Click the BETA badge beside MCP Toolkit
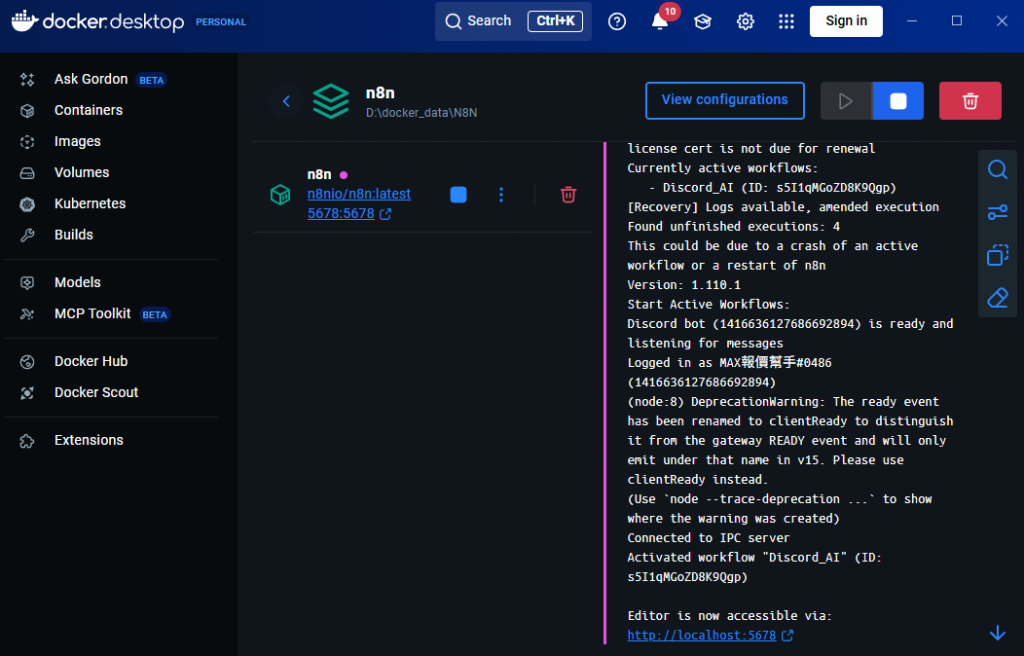The image size is (1024, 656). tap(155, 315)
